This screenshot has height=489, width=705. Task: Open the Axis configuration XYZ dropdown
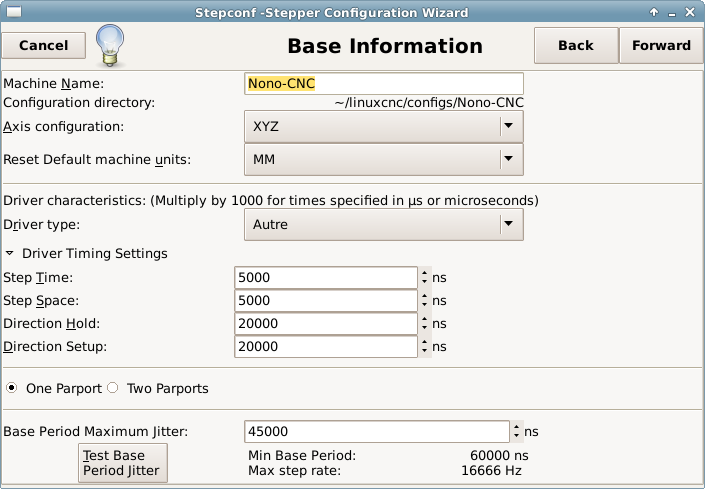(x=384, y=127)
